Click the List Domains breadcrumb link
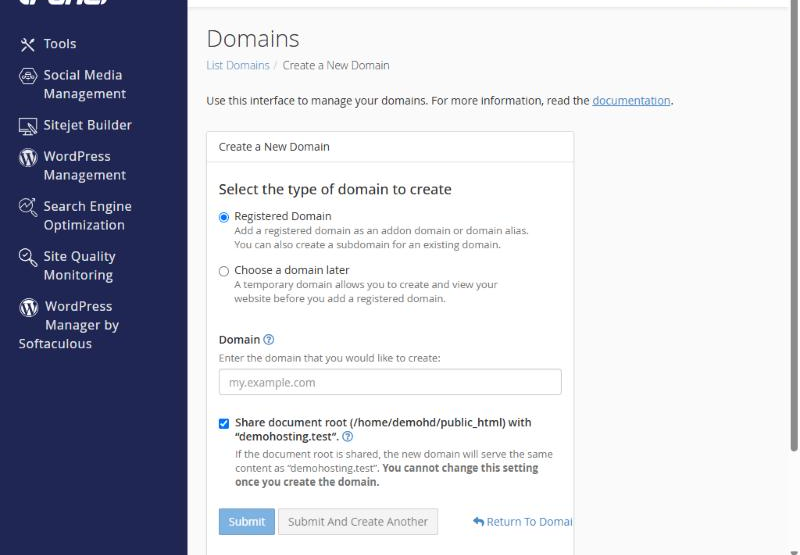Screen dimensions: 800x555 238,65
